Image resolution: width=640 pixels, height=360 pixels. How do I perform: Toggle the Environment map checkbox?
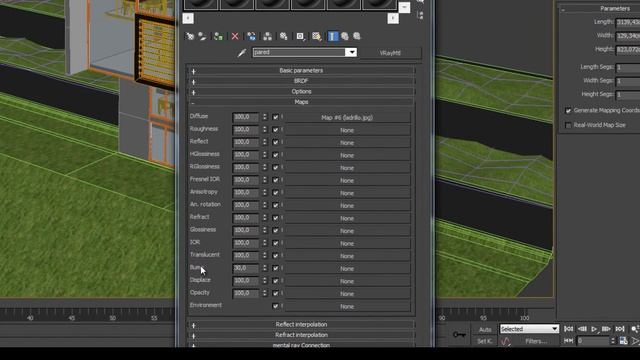tap(275, 306)
